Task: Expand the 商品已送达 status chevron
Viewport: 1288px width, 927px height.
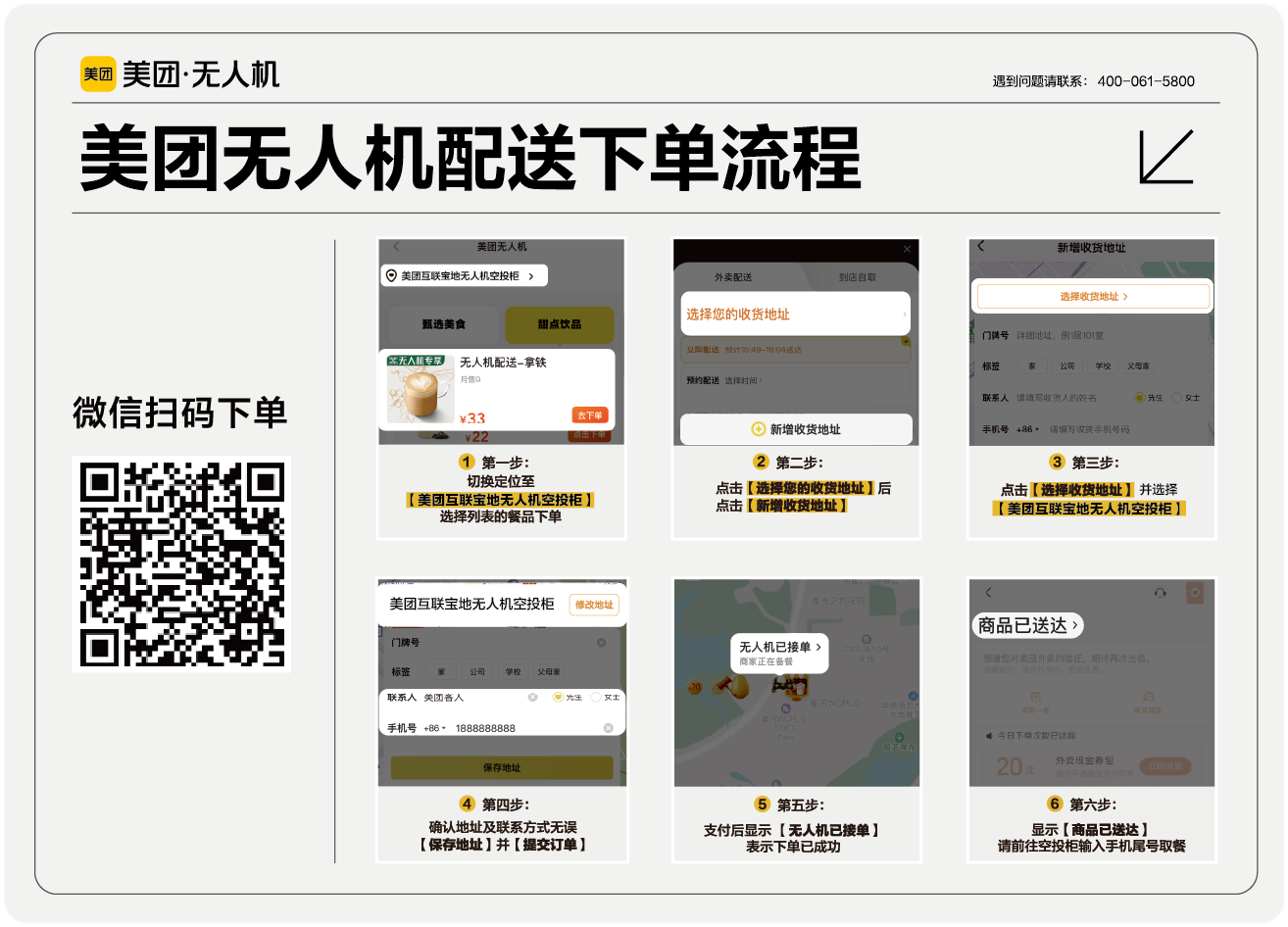Action: point(1075,625)
